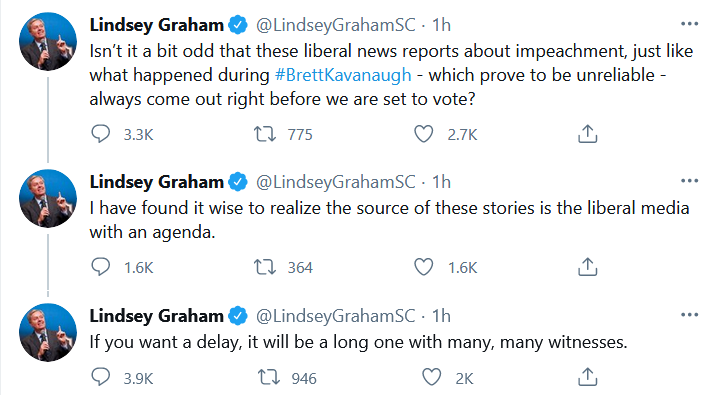Like the tweet with 2.7K likes
This screenshot has height=395, width=717.
423,134
